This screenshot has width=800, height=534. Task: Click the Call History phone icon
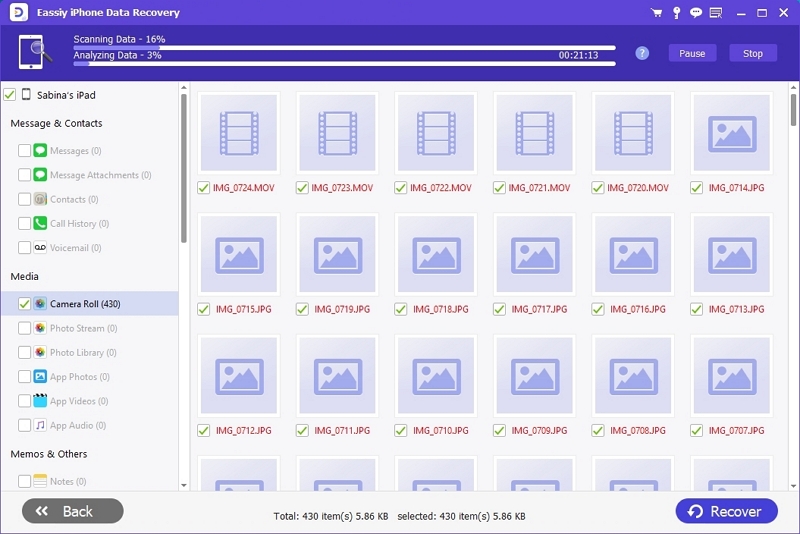tap(40, 224)
